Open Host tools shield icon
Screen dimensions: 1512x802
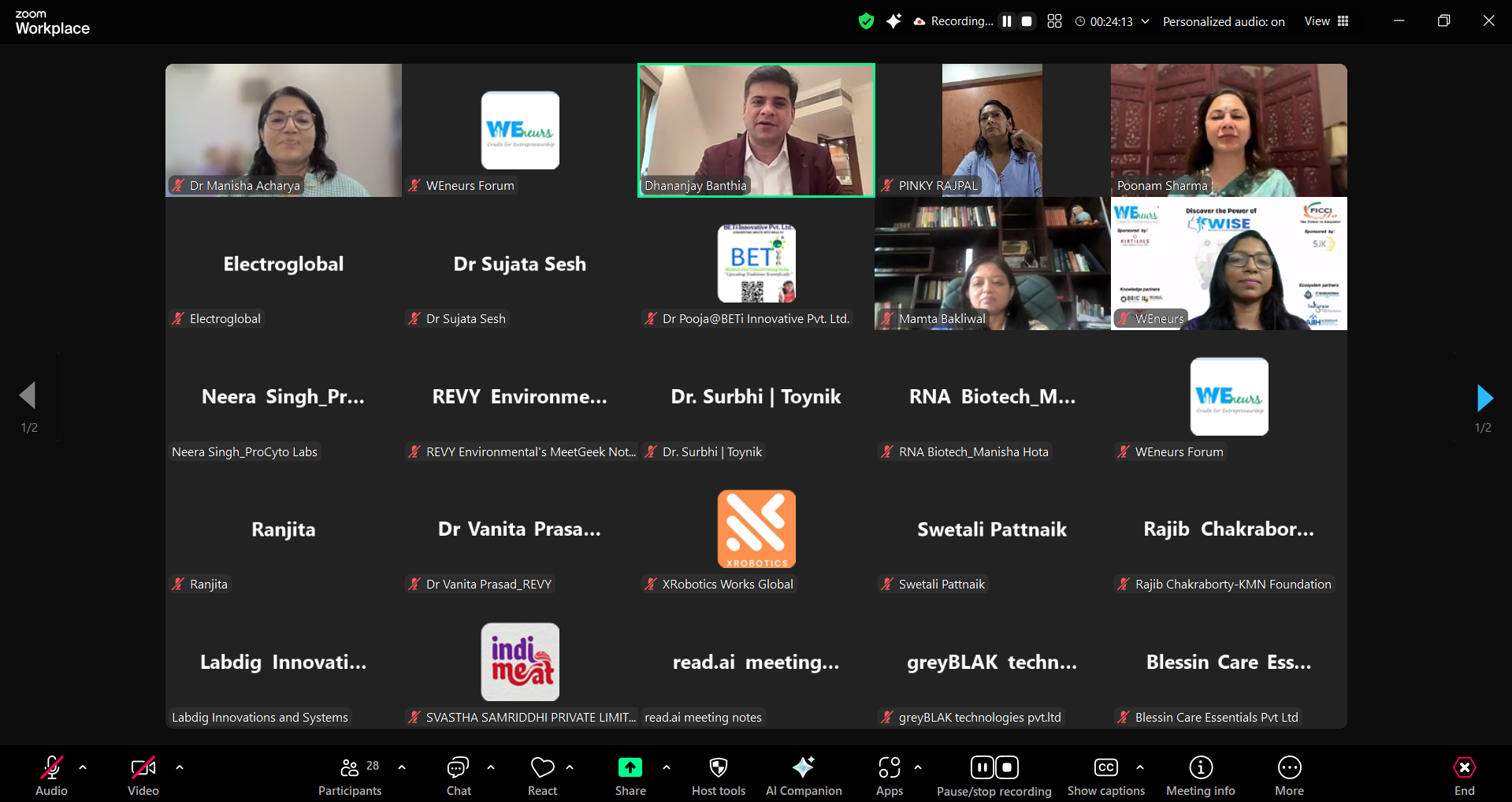click(x=718, y=776)
